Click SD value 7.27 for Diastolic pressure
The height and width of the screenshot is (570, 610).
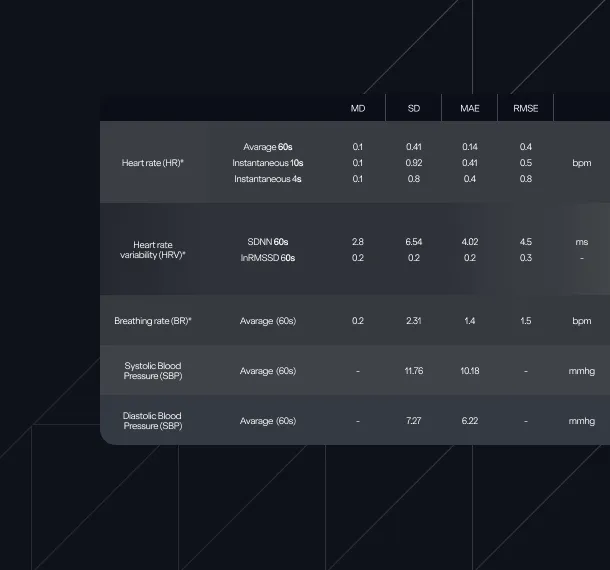click(414, 421)
